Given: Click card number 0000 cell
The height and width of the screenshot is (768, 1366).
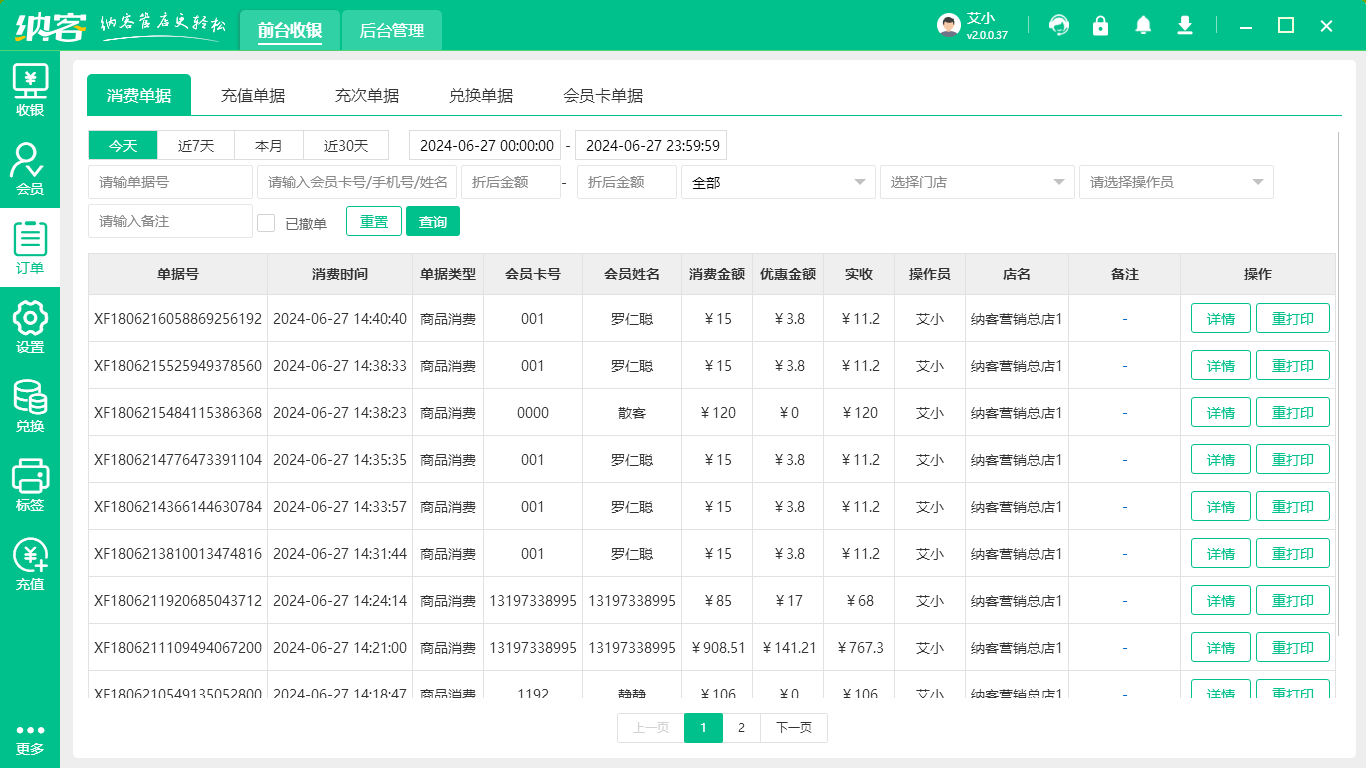Looking at the screenshot, I should pyautogui.click(x=533, y=413).
